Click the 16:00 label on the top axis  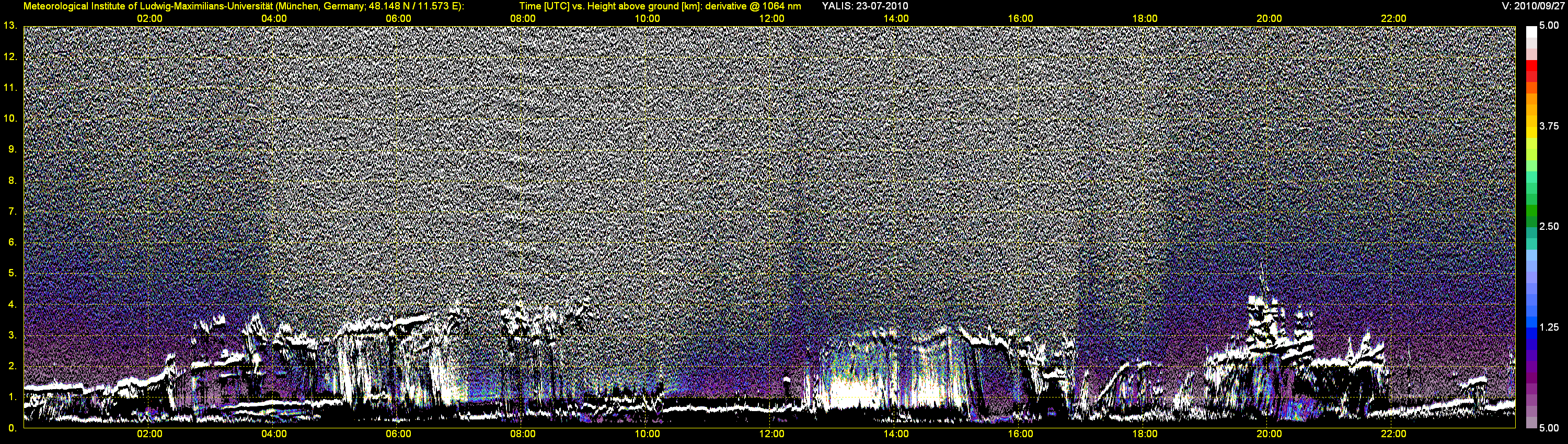coord(1020,19)
